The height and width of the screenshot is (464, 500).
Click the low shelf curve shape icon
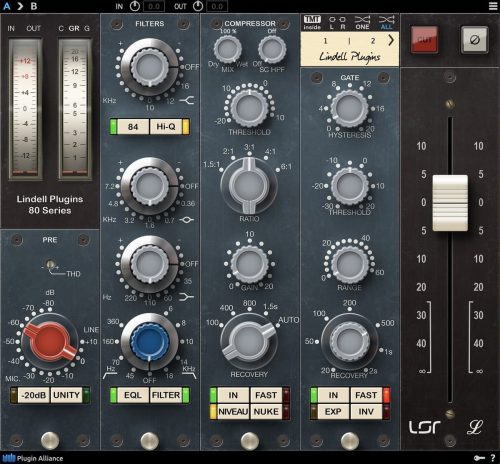[x=187, y=296]
